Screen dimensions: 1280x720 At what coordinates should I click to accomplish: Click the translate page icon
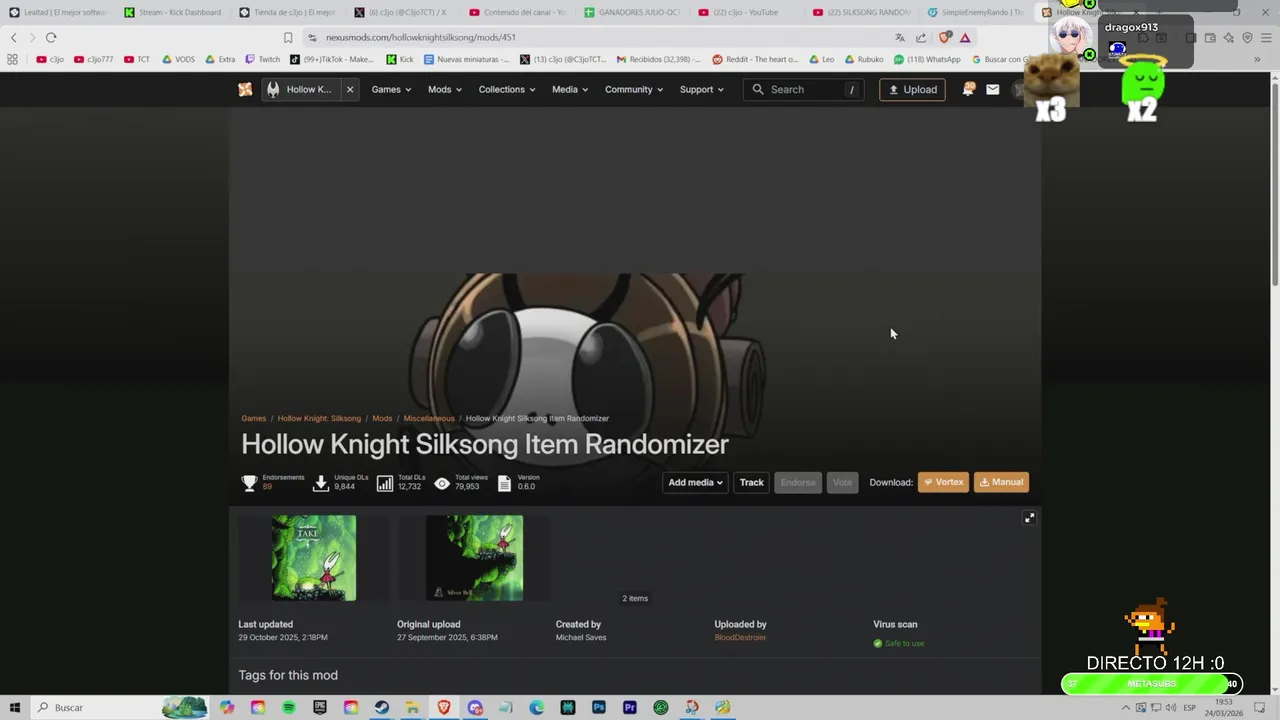coord(900,37)
